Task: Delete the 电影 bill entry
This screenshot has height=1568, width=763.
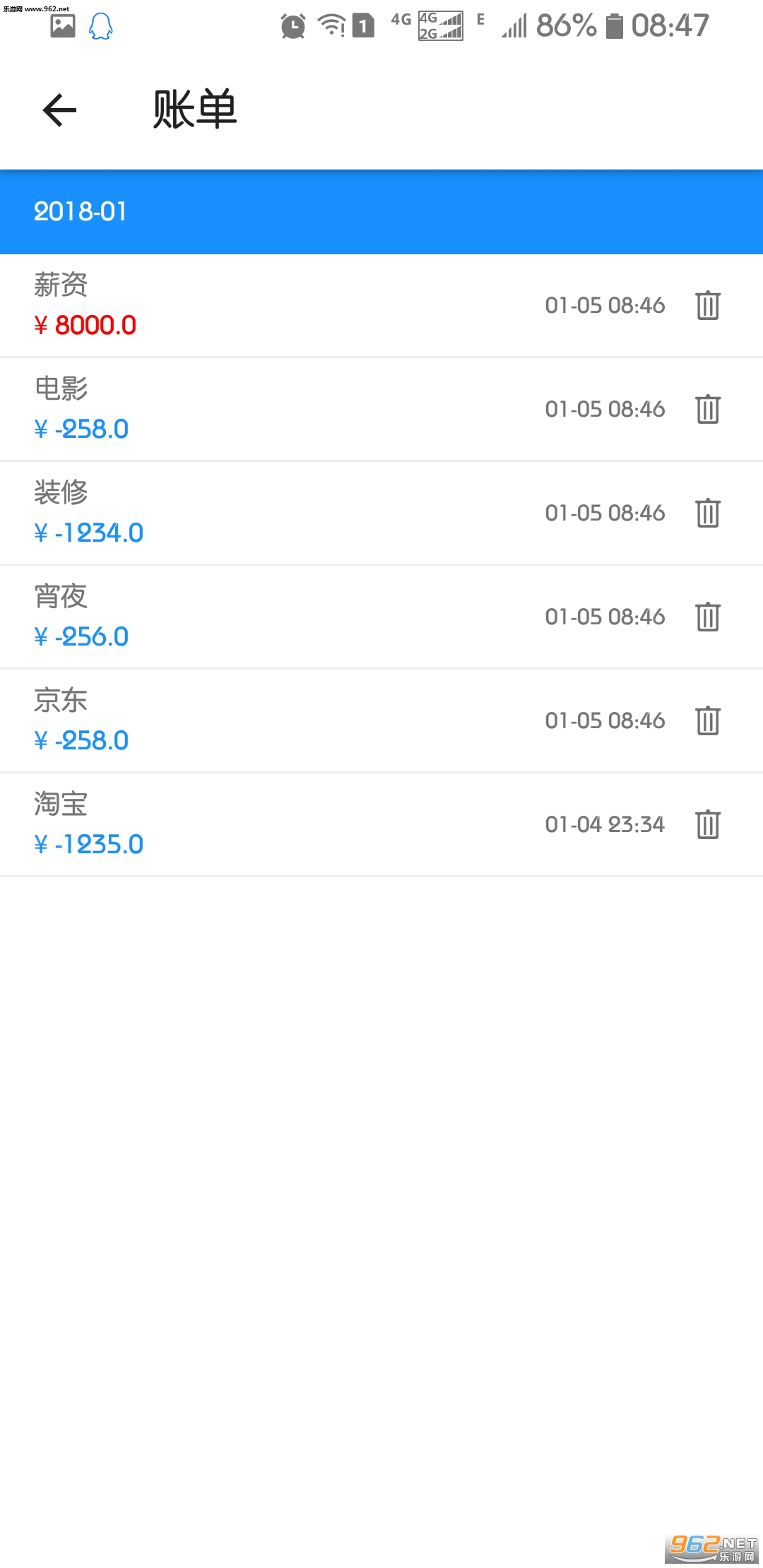Action: (707, 409)
